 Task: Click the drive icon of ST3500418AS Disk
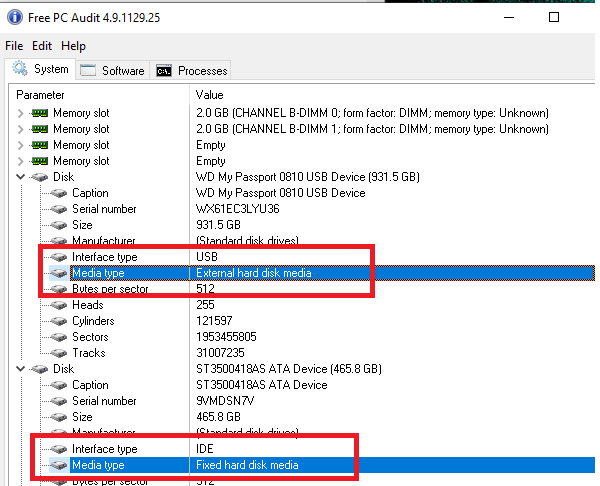(x=39, y=369)
